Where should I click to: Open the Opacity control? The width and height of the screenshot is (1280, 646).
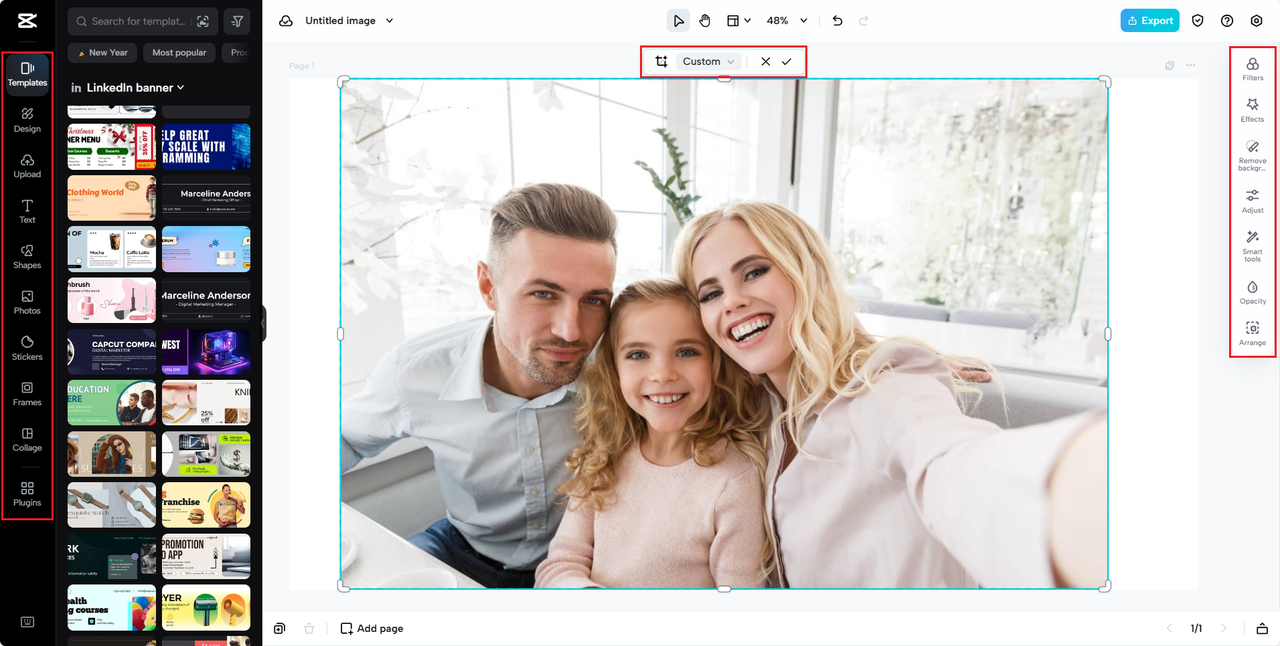coord(1252,292)
